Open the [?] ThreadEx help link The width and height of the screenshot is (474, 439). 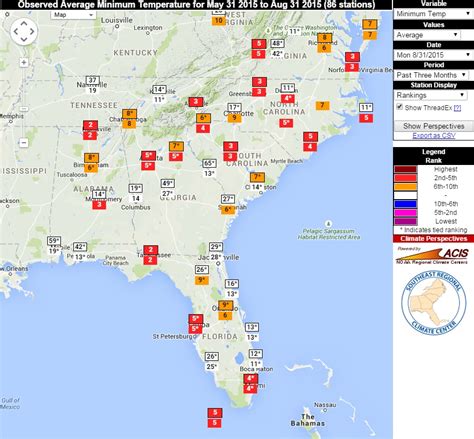(457, 108)
